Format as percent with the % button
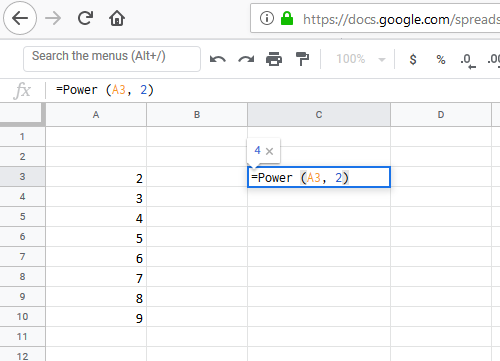 point(441,59)
